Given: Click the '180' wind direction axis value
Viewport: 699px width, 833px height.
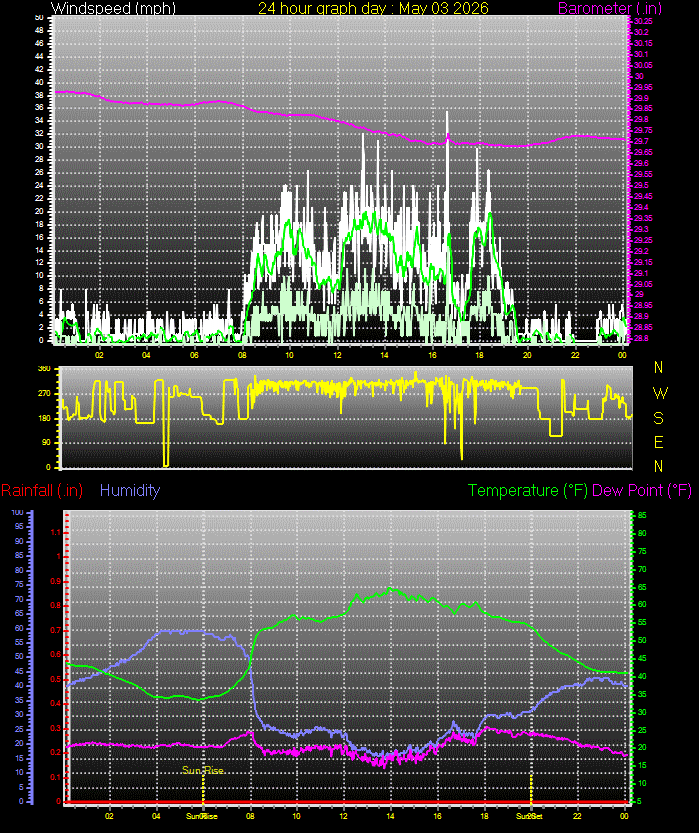Looking at the screenshot, I should [44, 418].
